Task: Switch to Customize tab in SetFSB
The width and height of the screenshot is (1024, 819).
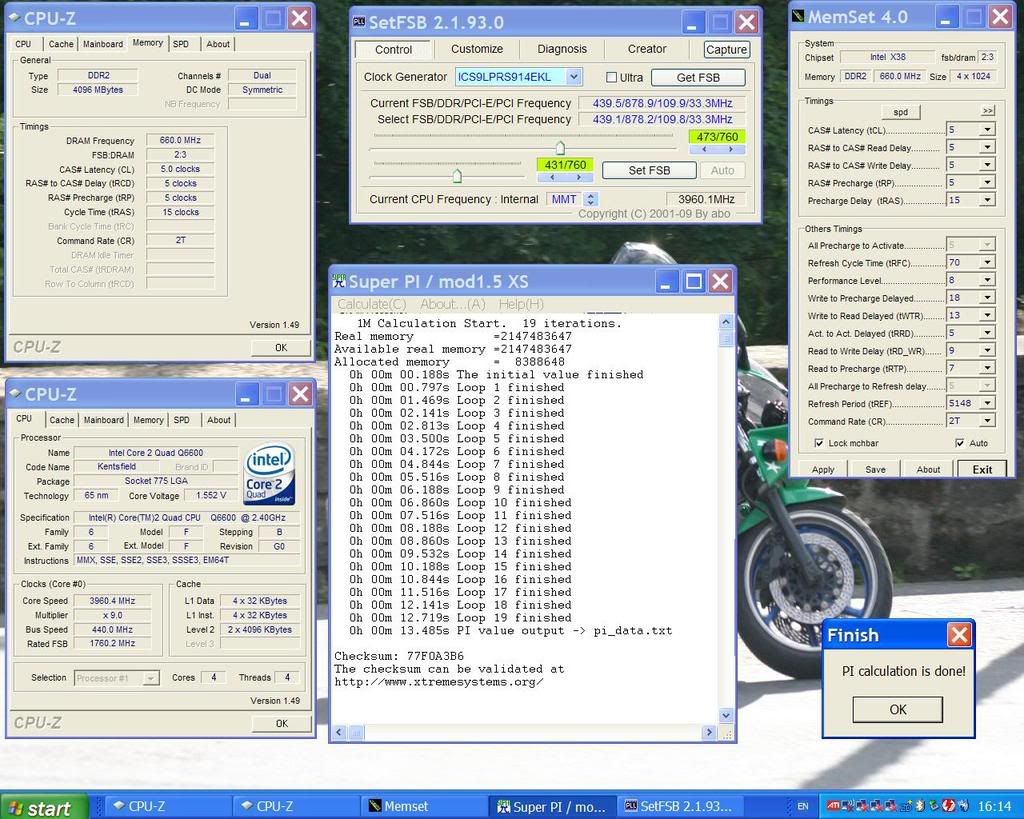Action: point(477,49)
